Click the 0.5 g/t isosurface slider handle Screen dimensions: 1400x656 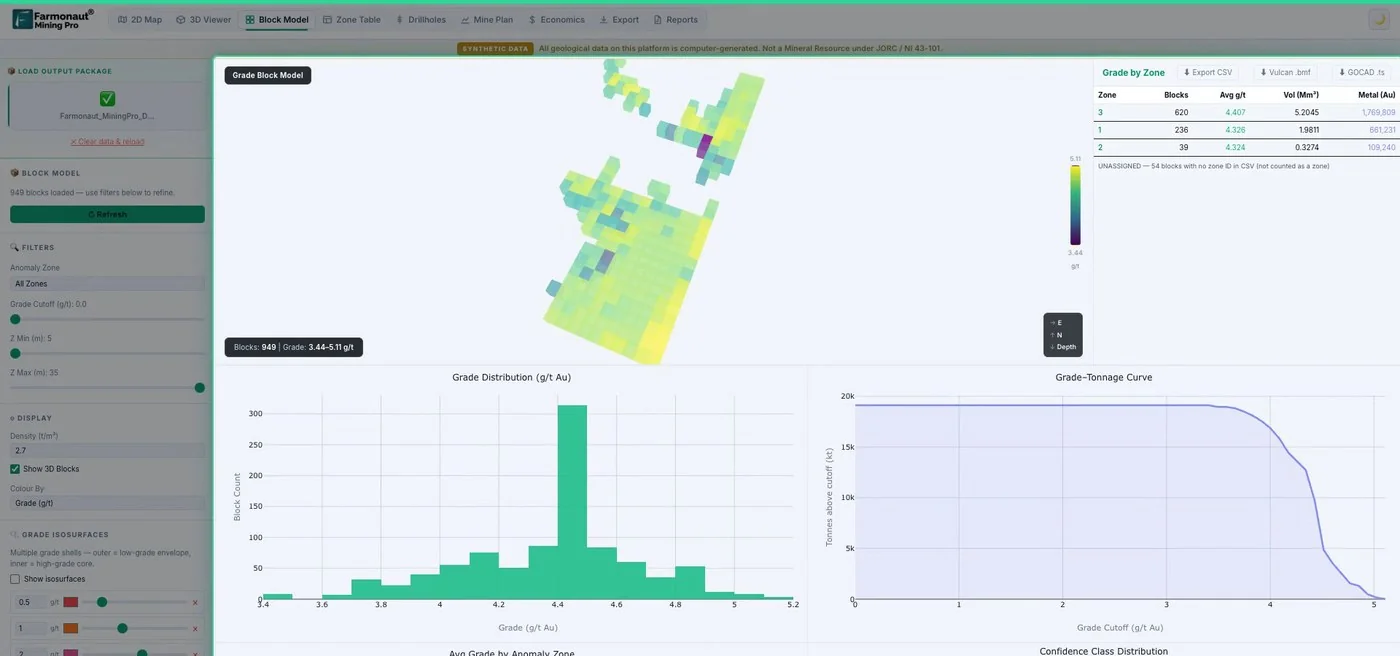(x=102, y=602)
